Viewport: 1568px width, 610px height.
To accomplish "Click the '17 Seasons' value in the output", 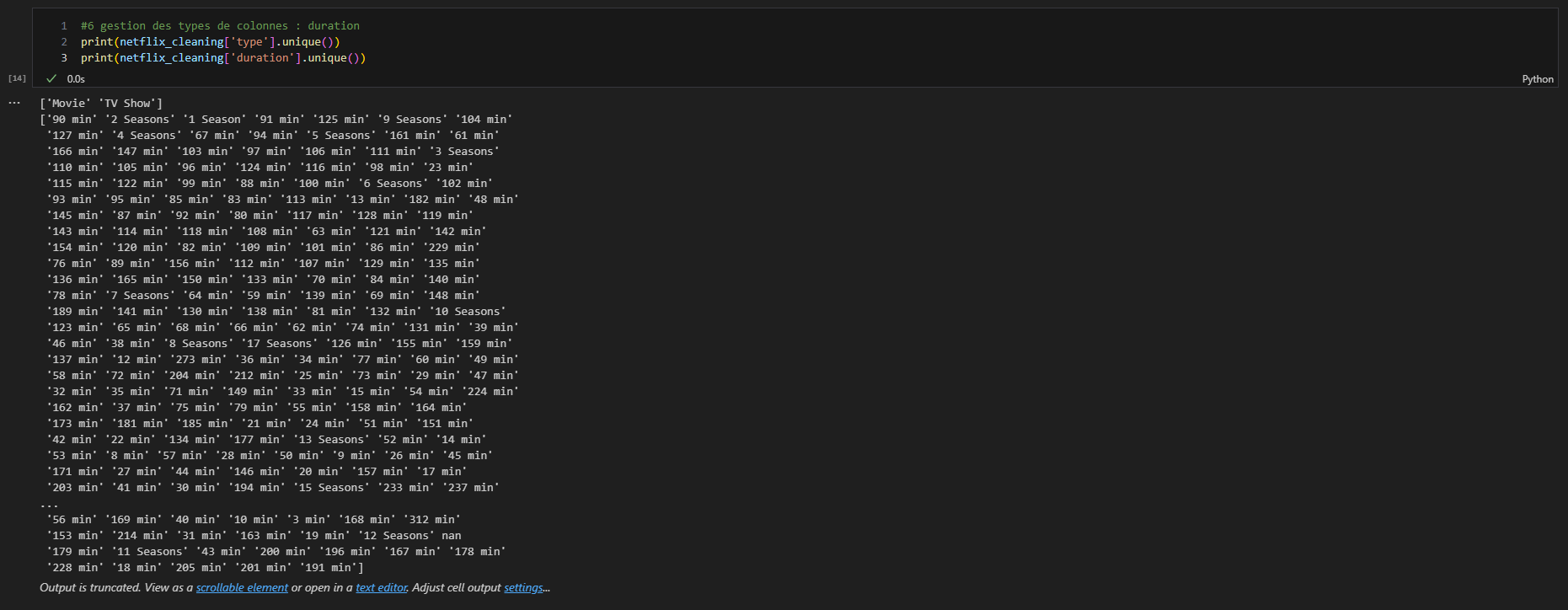I will [280, 344].
